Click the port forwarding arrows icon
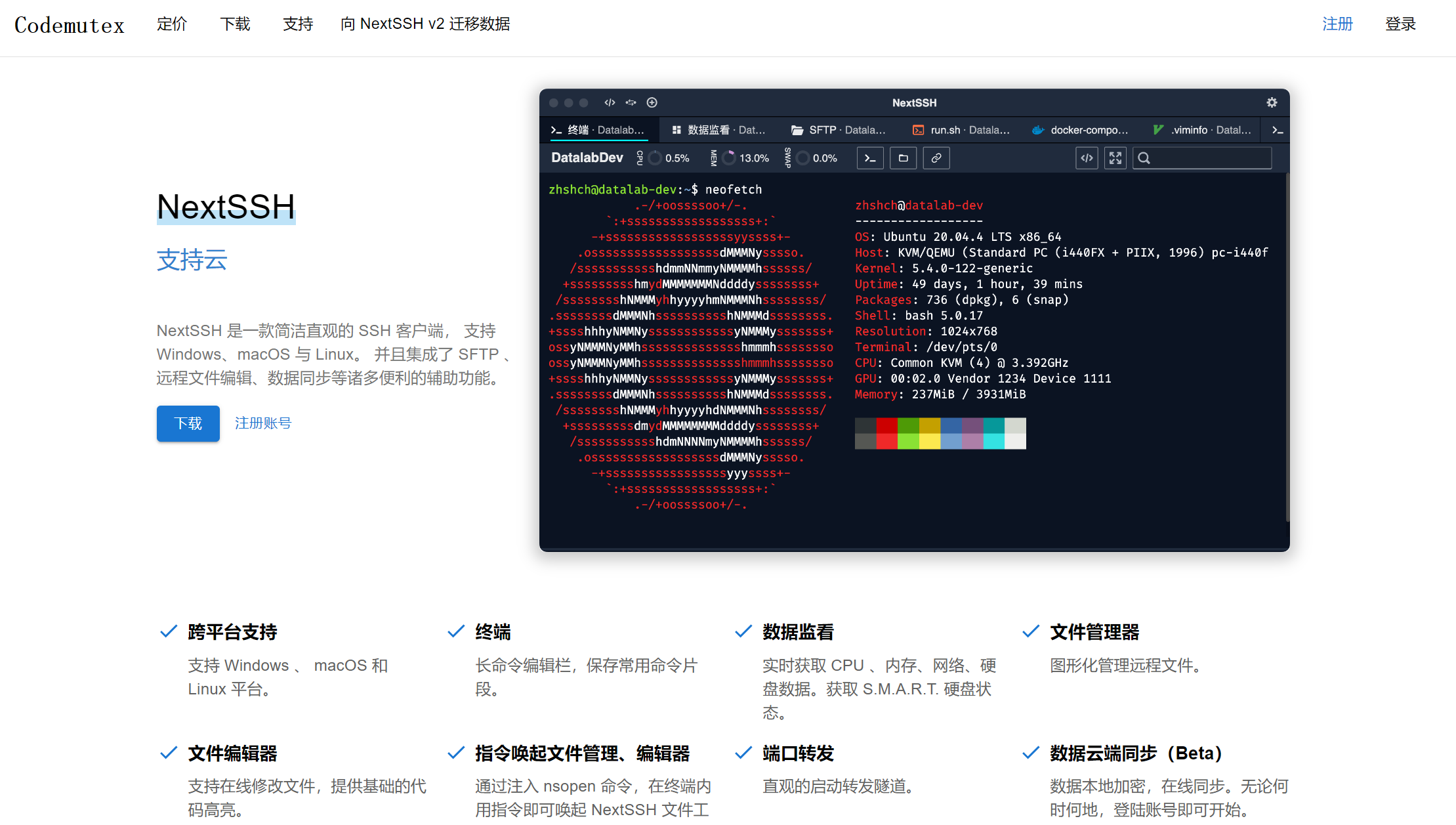This screenshot has width=1456, height=825. [x=631, y=102]
